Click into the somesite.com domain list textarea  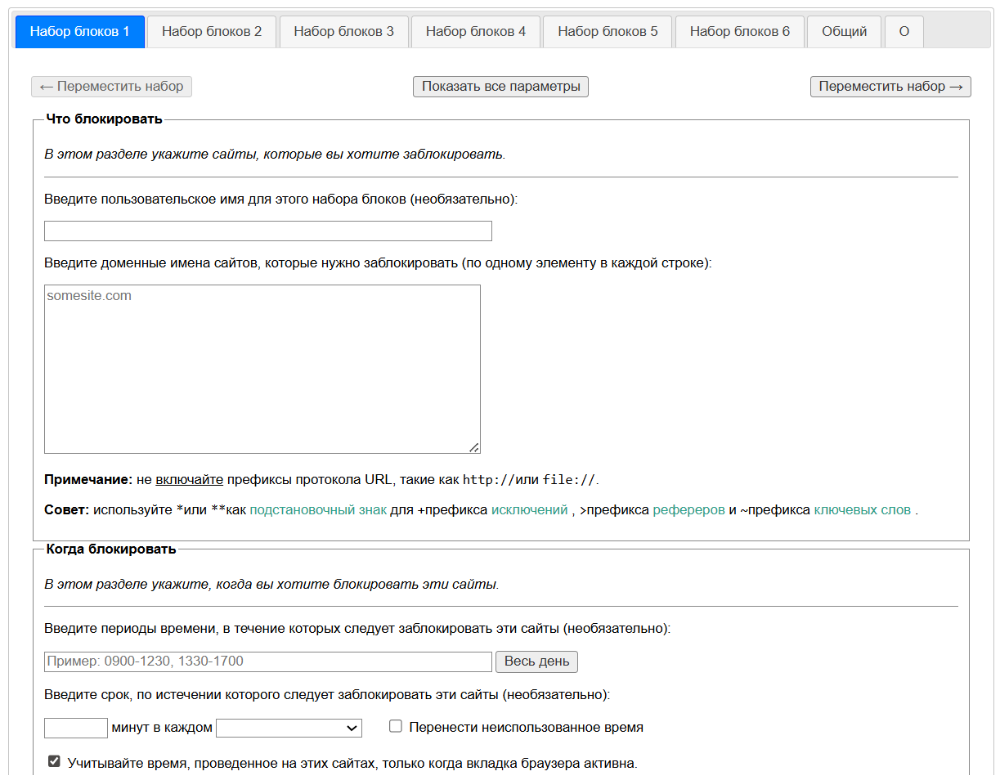262,369
